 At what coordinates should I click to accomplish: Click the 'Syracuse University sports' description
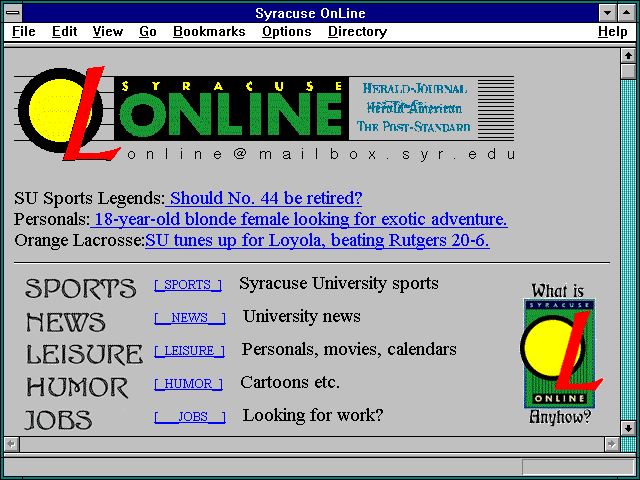click(x=339, y=283)
